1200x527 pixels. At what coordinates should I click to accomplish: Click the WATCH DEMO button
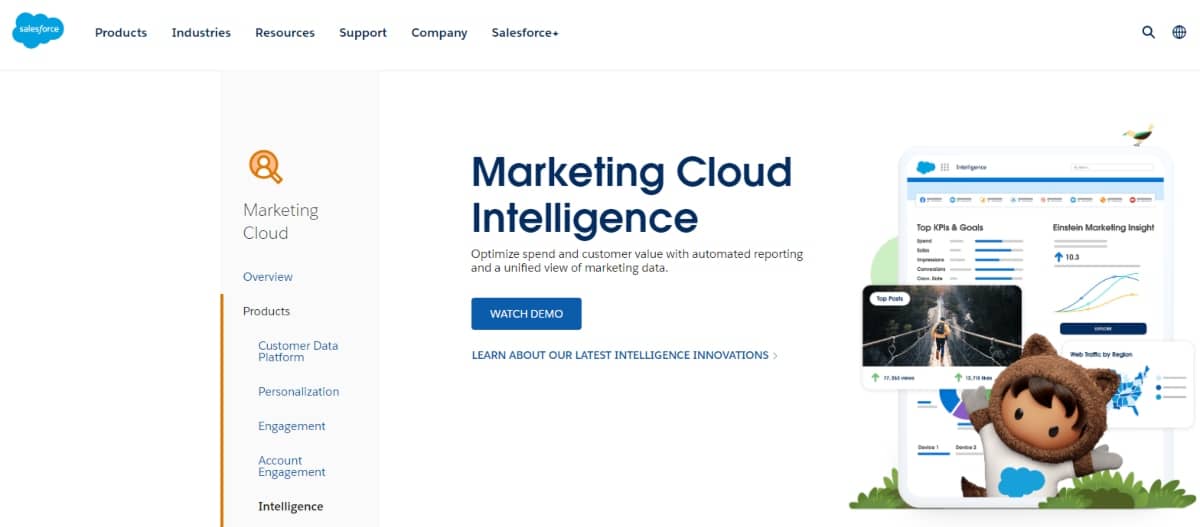[x=526, y=314]
